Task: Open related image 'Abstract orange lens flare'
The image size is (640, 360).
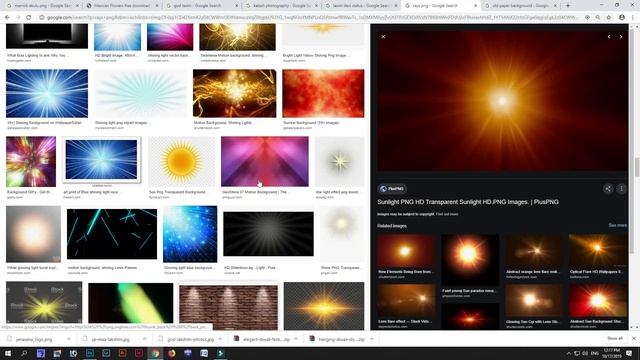Action: [x=534, y=251]
